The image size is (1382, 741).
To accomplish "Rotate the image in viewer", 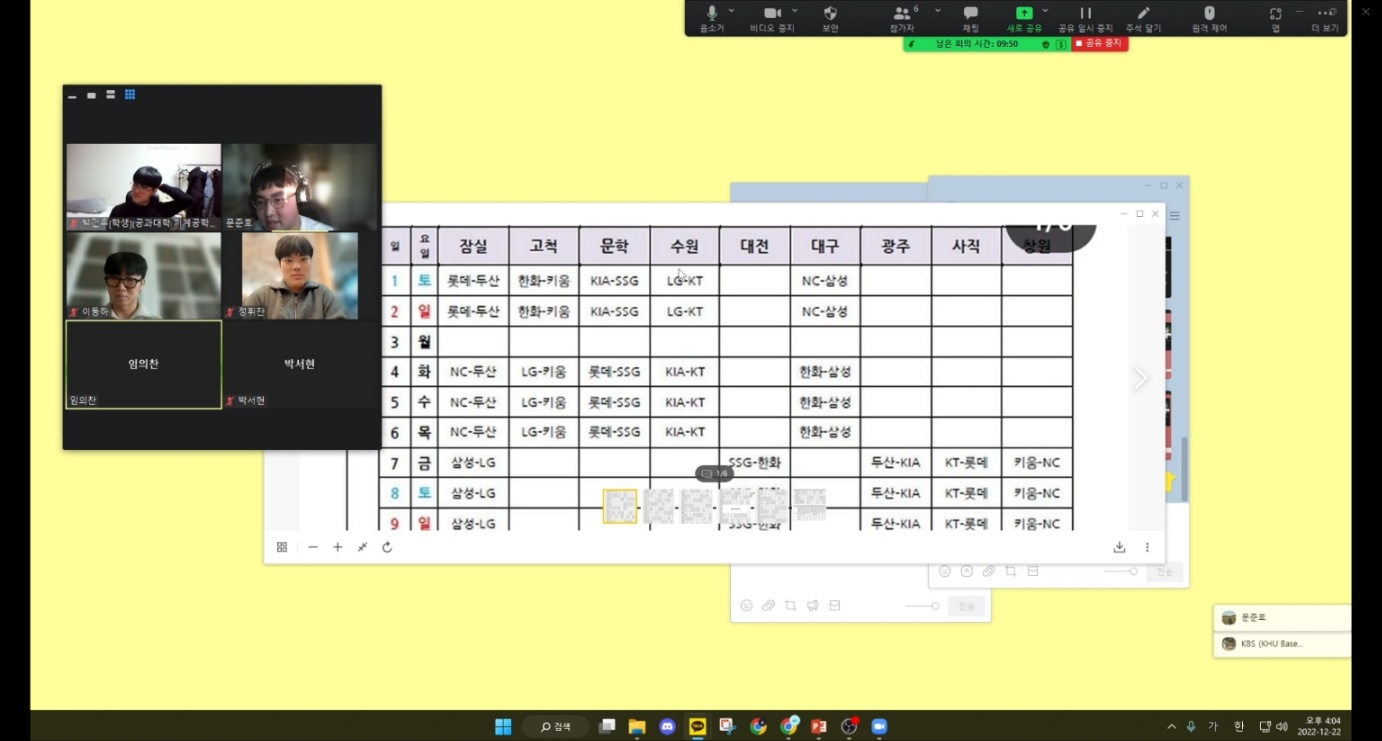I will click(387, 547).
